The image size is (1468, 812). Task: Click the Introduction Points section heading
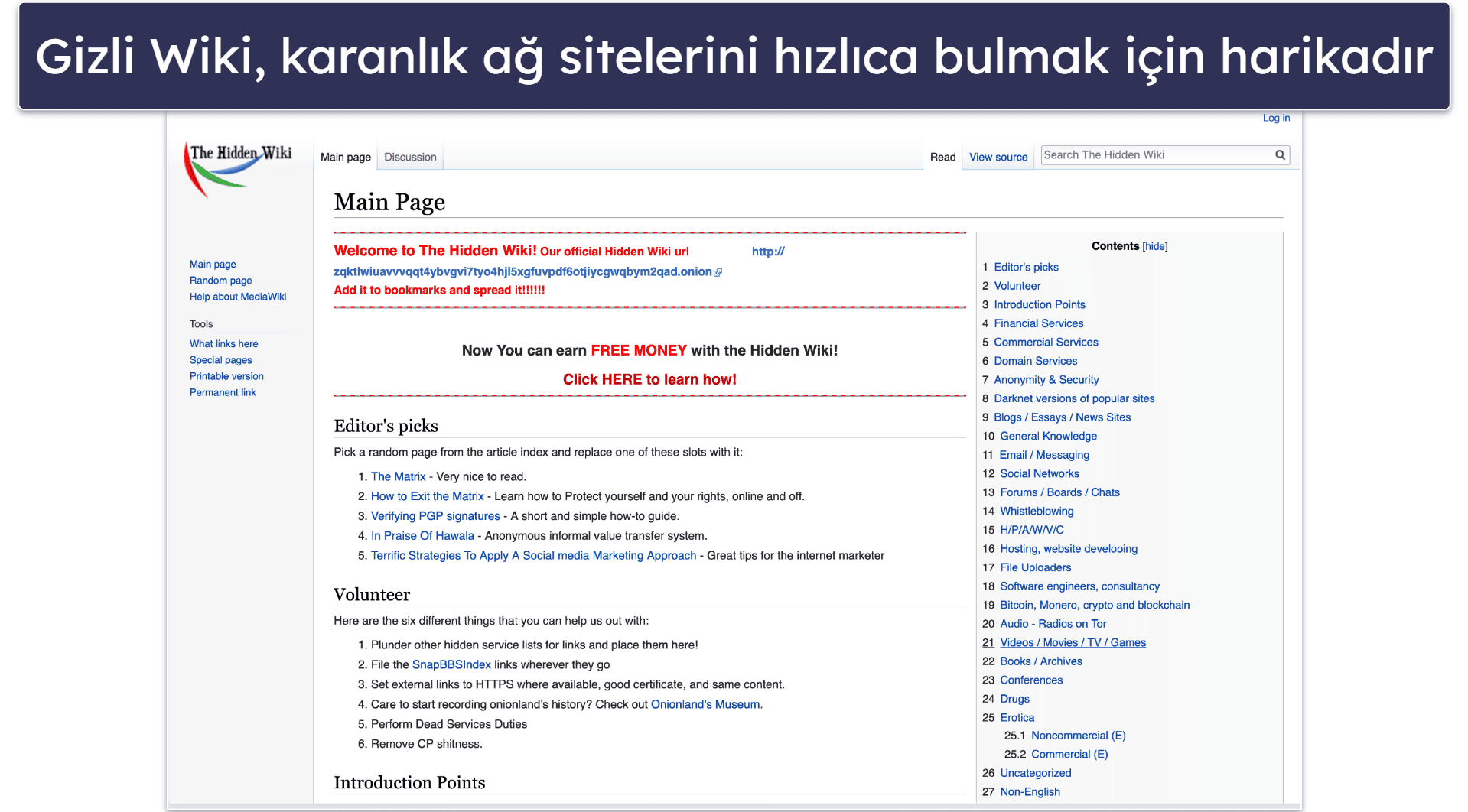(x=409, y=782)
